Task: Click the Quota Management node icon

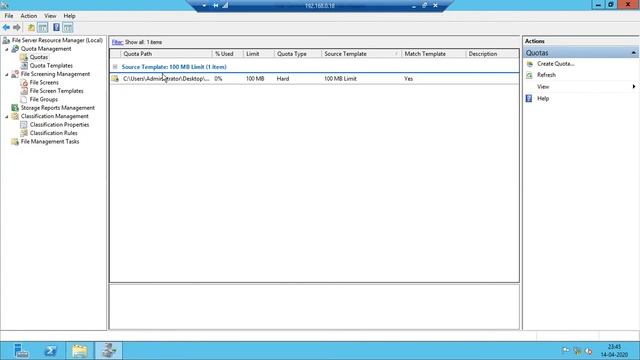Action: coord(15,49)
